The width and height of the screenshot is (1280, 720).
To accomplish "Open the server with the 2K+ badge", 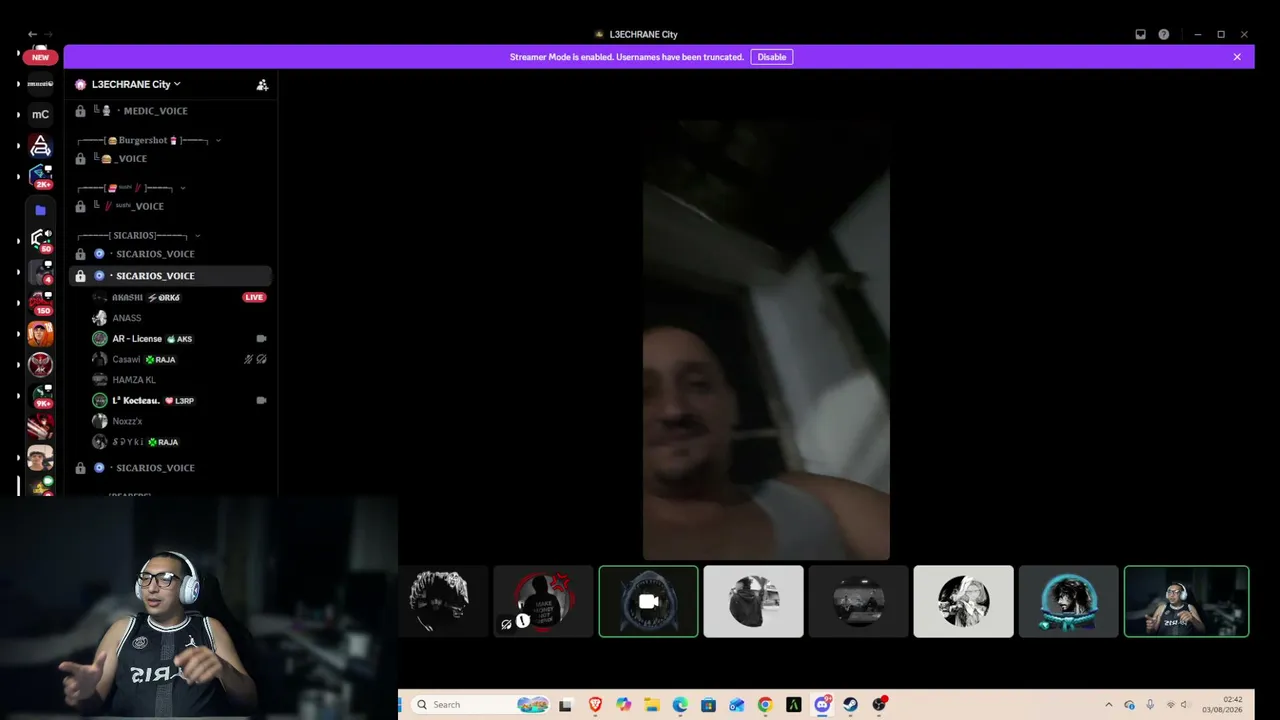I will pyautogui.click(x=40, y=176).
